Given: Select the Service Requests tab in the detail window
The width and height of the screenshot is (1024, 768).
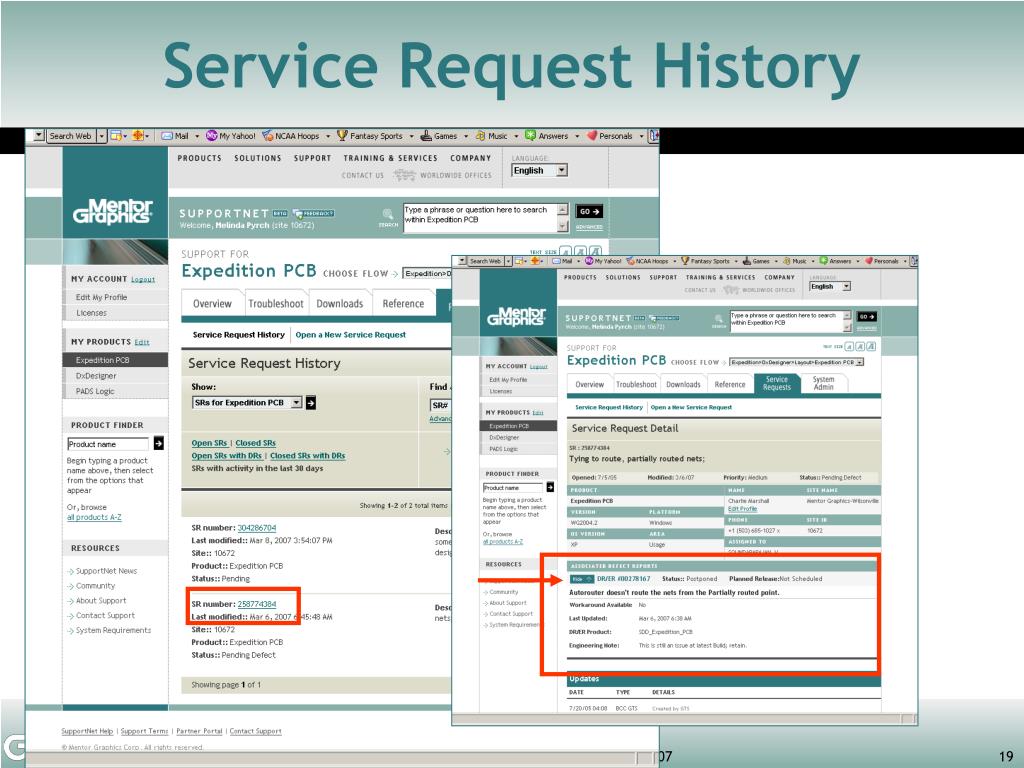Looking at the screenshot, I should point(776,383).
